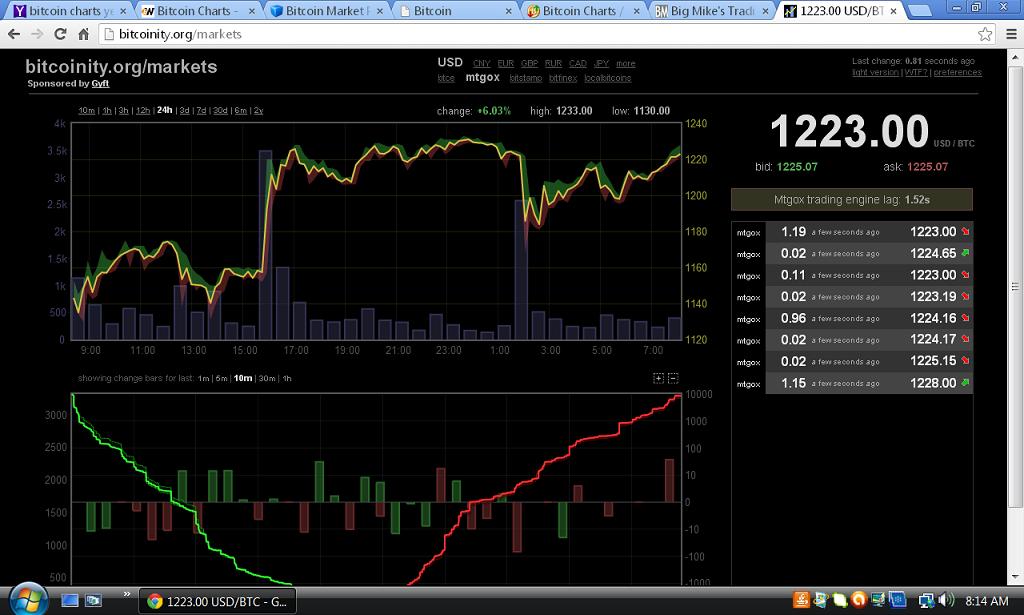The height and width of the screenshot is (615, 1024).
Task: Click the Show Desktop quick launch icon
Action: coord(70,600)
